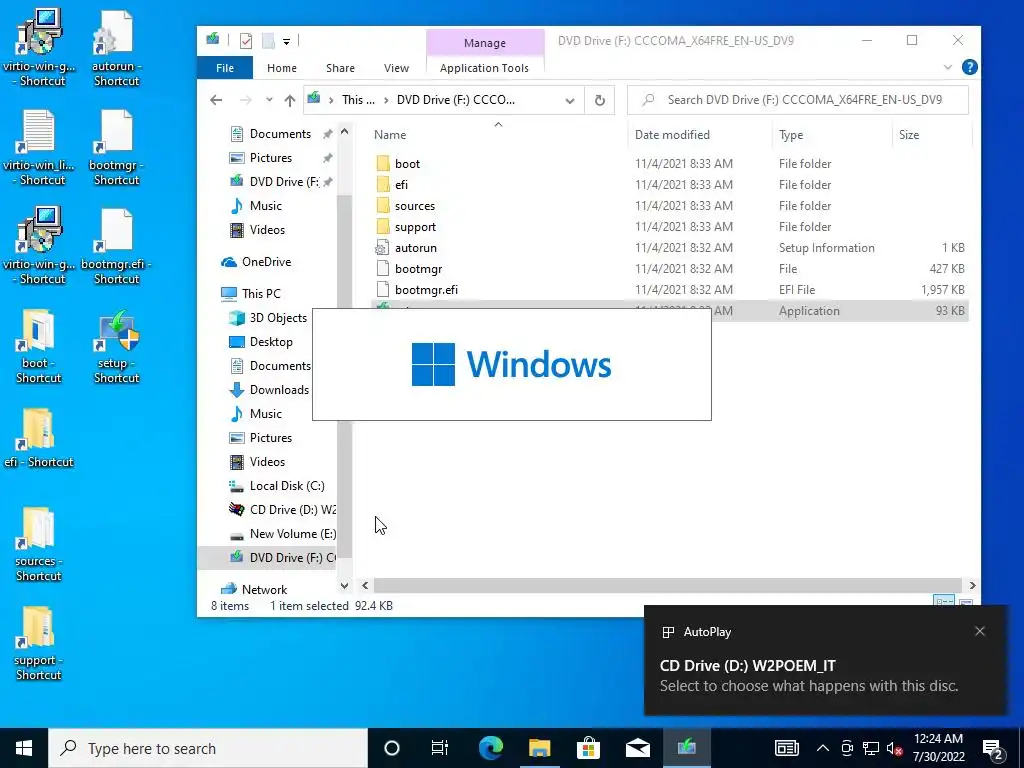1024x768 pixels.
Task: Open the File menu in Explorer
Action: click(x=225, y=68)
